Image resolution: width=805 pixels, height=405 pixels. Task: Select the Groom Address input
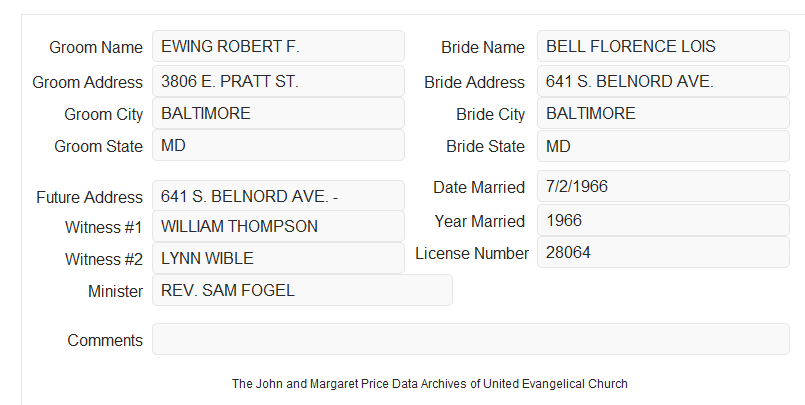pyautogui.click(x=278, y=81)
